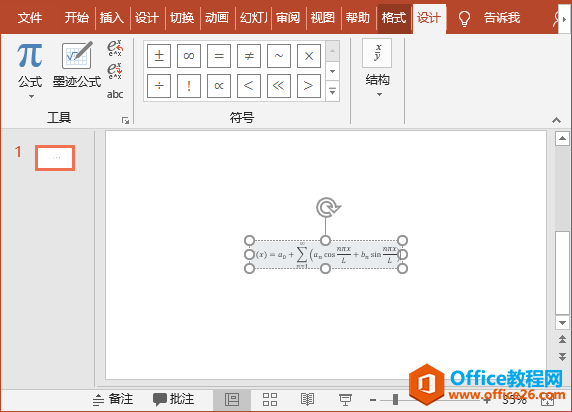Open the 插入 ribbon tab
This screenshot has height=412, width=572.
click(x=111, y=18)
